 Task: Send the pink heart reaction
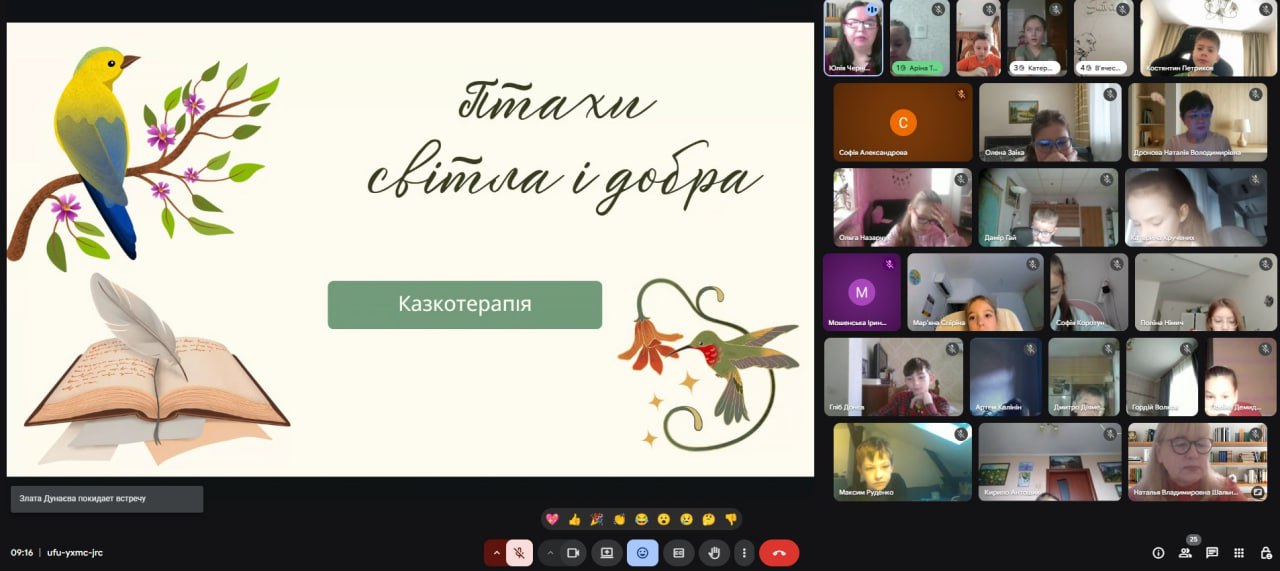[552, 519]
